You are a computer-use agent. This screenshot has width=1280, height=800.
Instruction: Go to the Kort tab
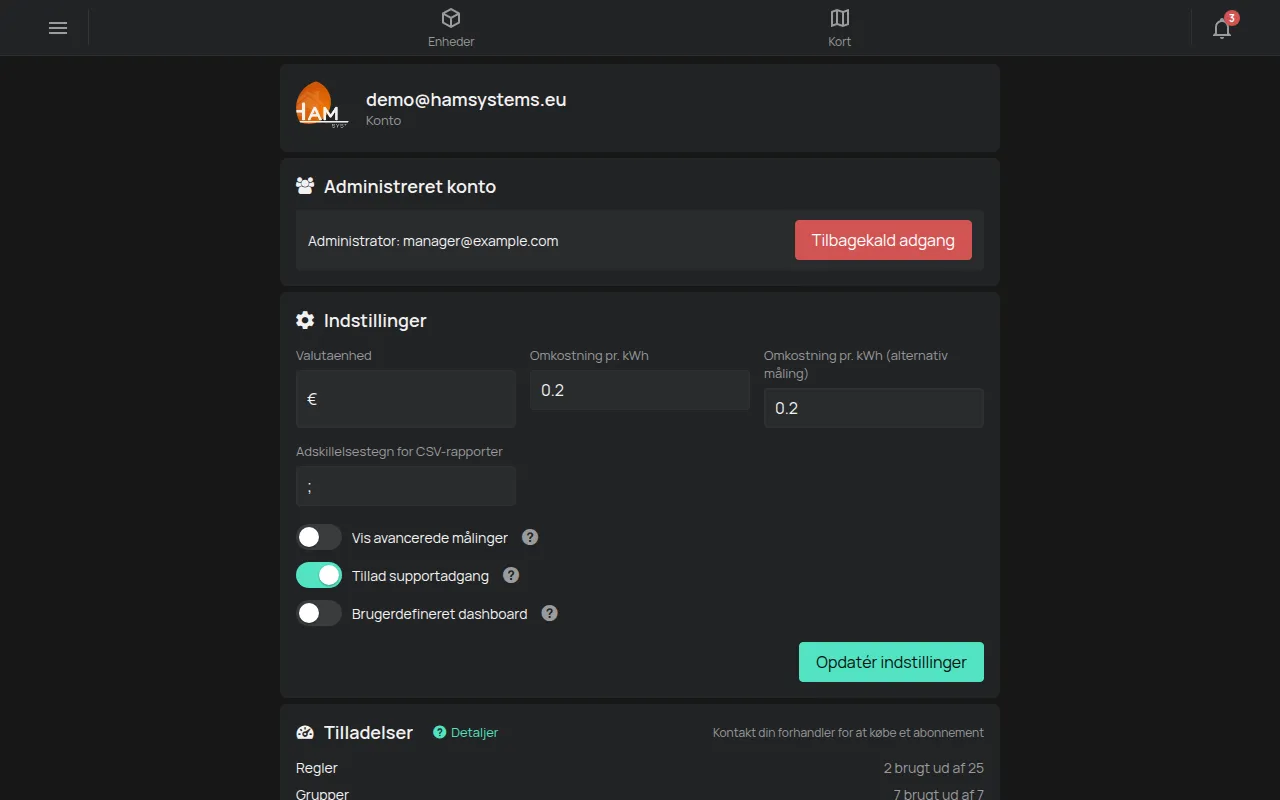(x=840, y=28)
